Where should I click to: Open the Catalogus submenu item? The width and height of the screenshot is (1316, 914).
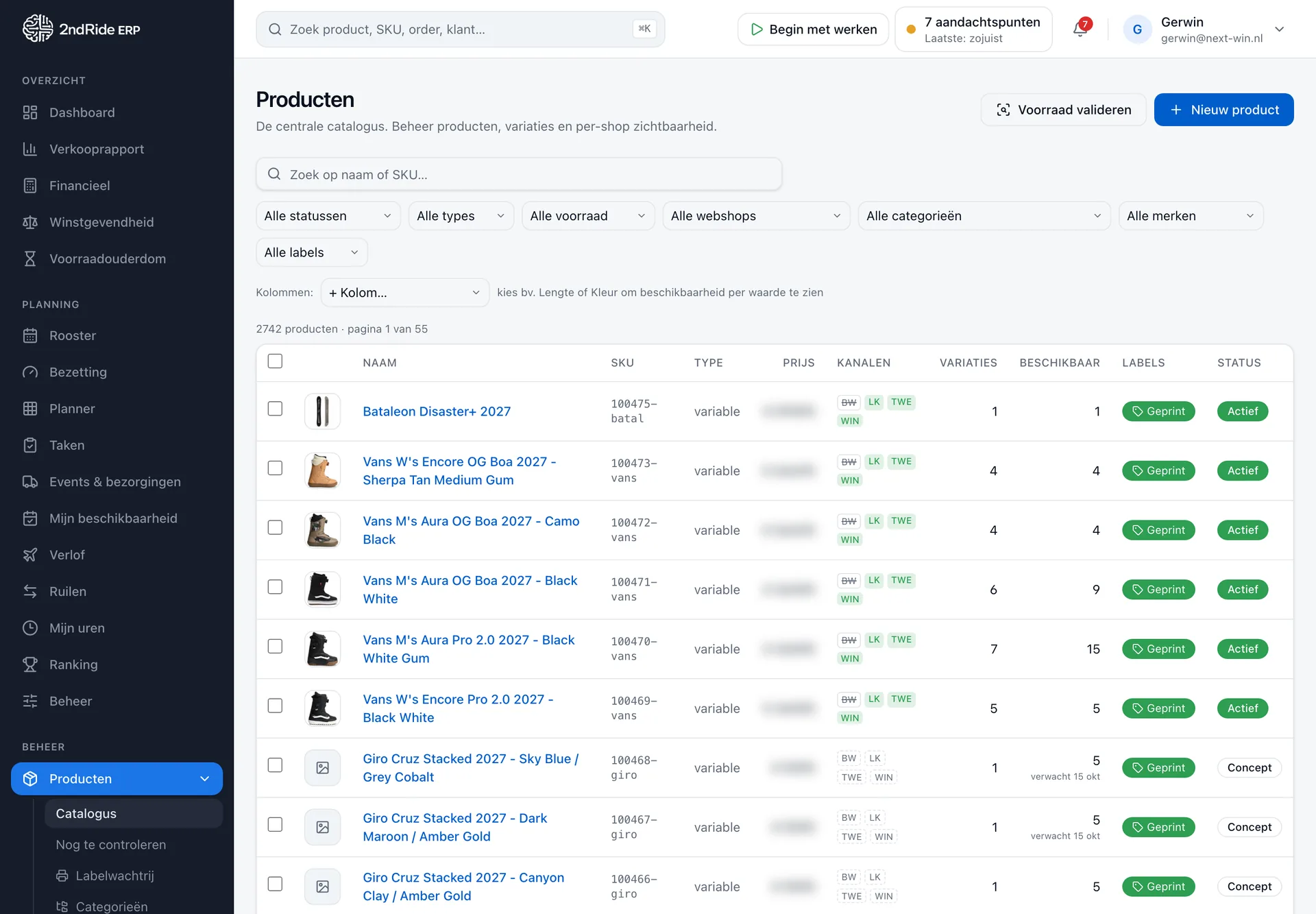click(134, 814)
